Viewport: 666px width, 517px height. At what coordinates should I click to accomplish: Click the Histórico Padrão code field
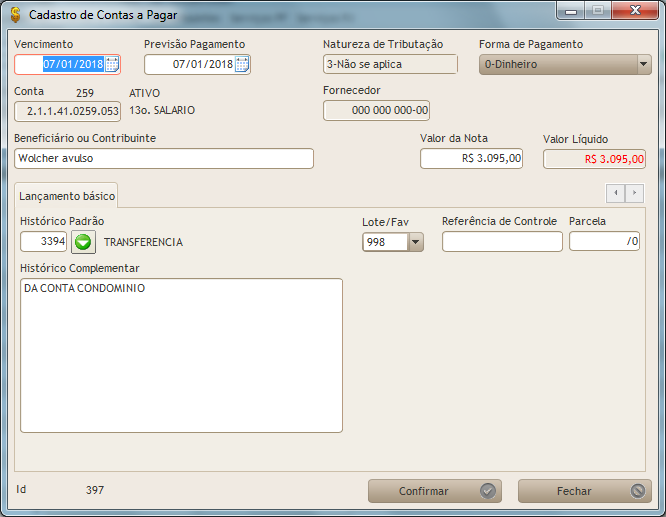pyautogui.click(x=44, y=242)
